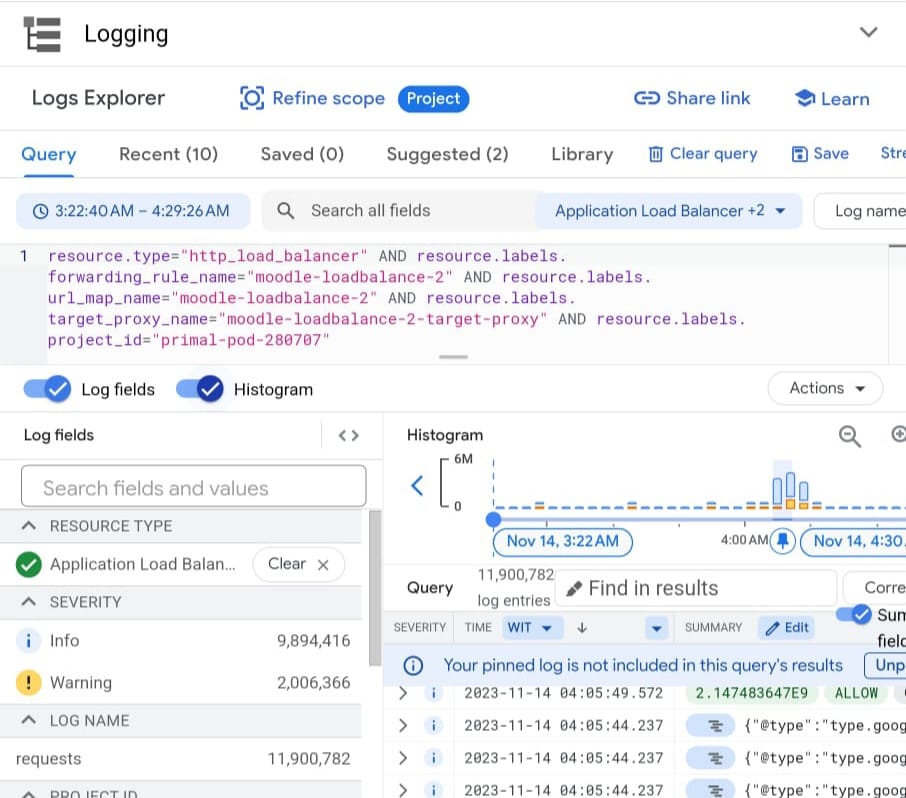The image size is (906, 798).
Task: Expand the 04:05:49.572 log entry
Action: [x=403, y=693]
